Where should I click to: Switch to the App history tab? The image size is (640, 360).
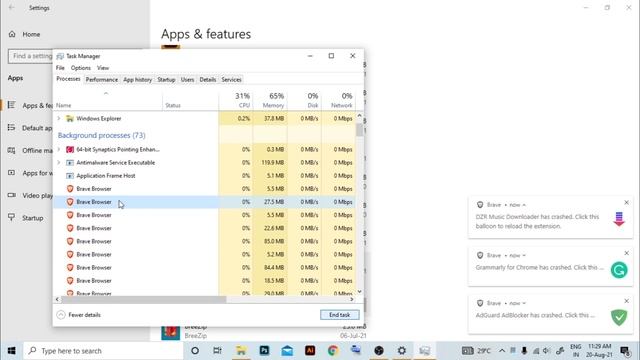point(138,80)
